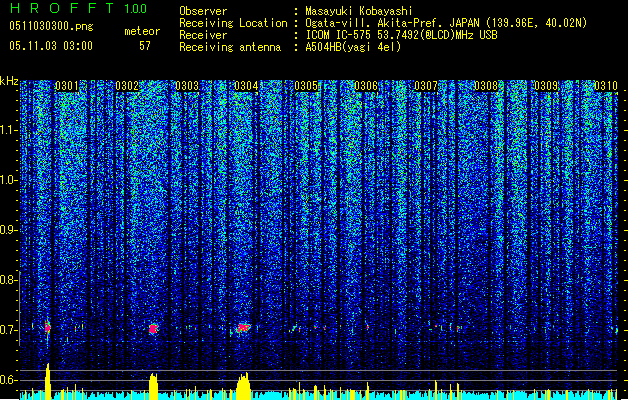
Task: Click the red meteor echo after 0302
Action: pos(153,329)
